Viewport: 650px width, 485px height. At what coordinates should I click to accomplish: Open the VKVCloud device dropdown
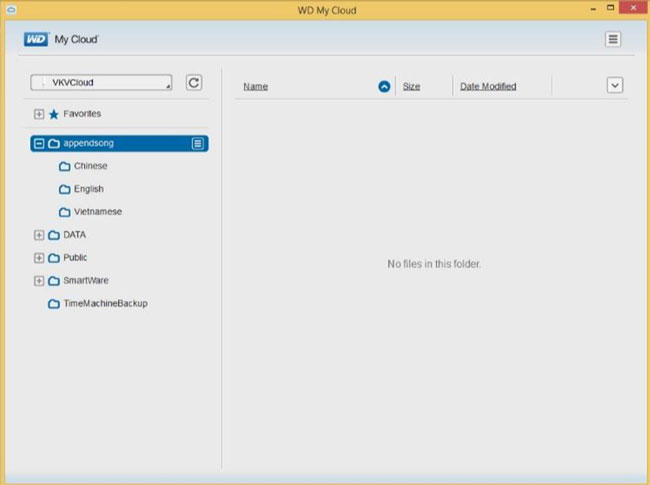[x=101, y=83]
